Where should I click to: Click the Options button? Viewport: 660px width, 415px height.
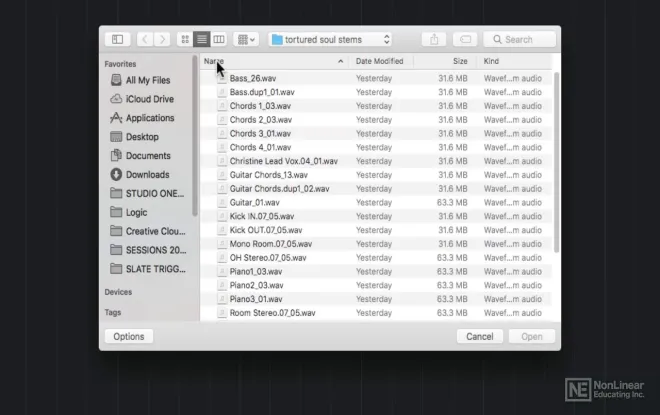tap(129, 337)
